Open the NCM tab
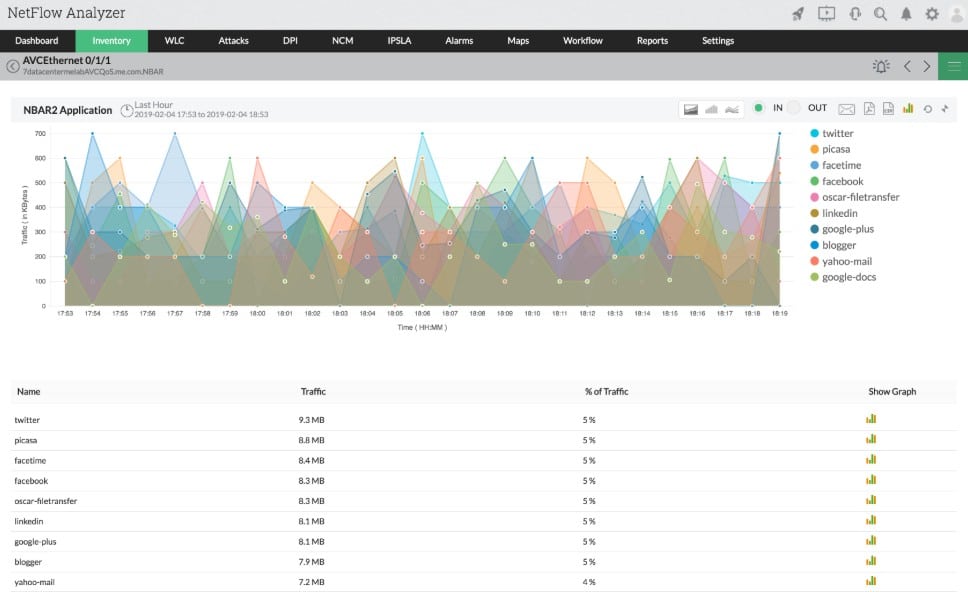Viewport: 968px width, 592px height. pyautogui.click(x=343, y=41)
